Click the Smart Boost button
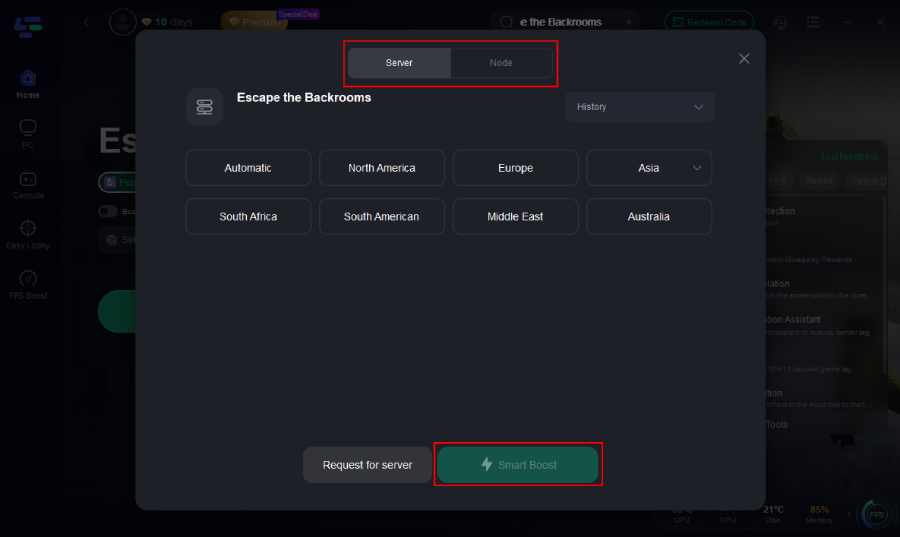The height and width of the screenshot is (537, 900). coord(518,465)
